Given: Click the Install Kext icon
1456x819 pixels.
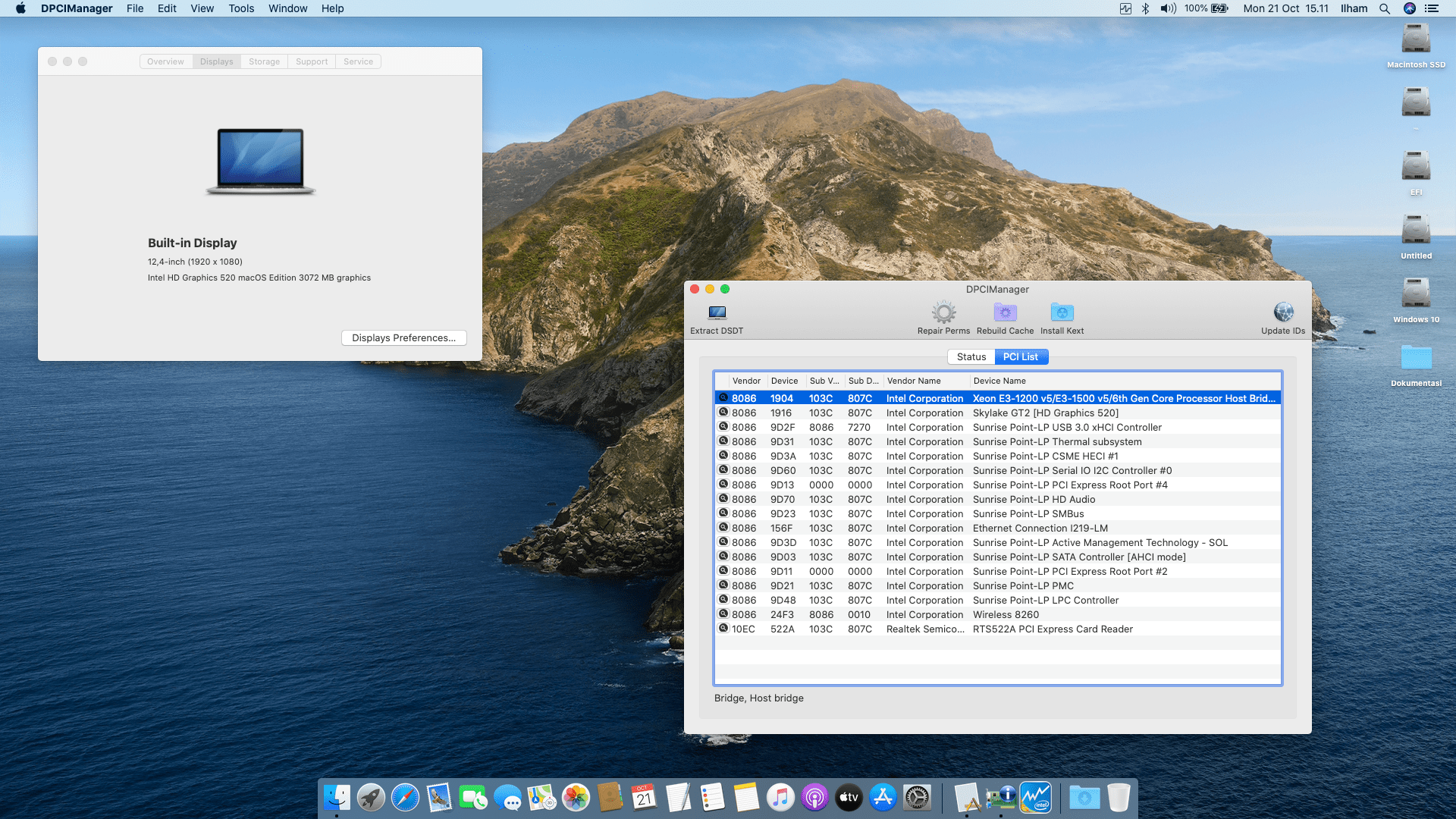Looking at the screenshot, I should (1062, 312).
